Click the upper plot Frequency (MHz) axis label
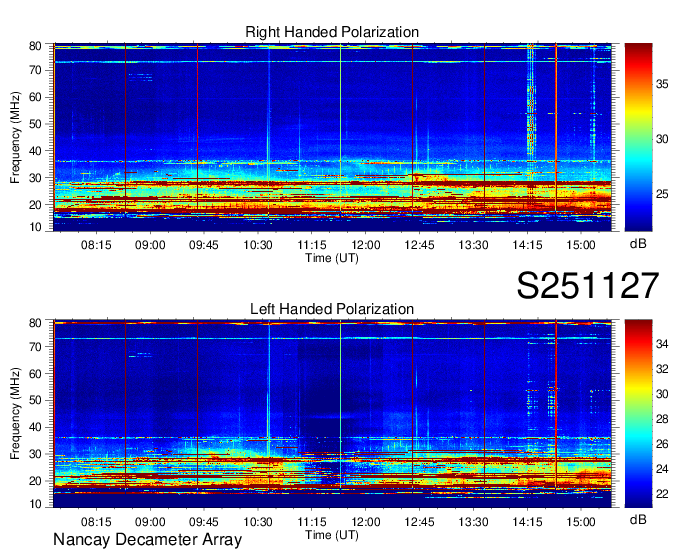Viewport: 680px width, 552px height. (16, 138)
